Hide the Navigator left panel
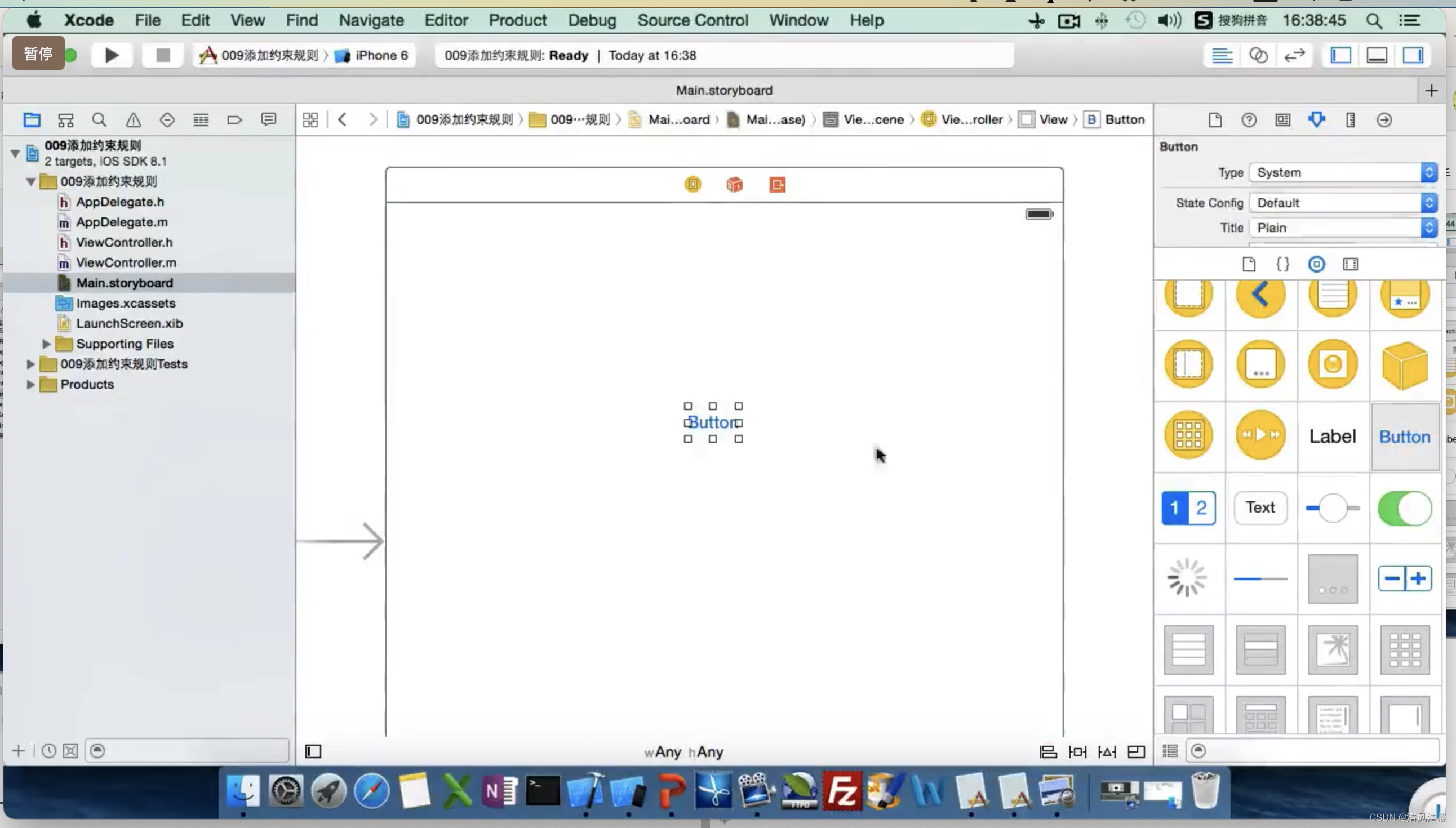This screenshot has height=828, width=1456. pos(1340,55)
